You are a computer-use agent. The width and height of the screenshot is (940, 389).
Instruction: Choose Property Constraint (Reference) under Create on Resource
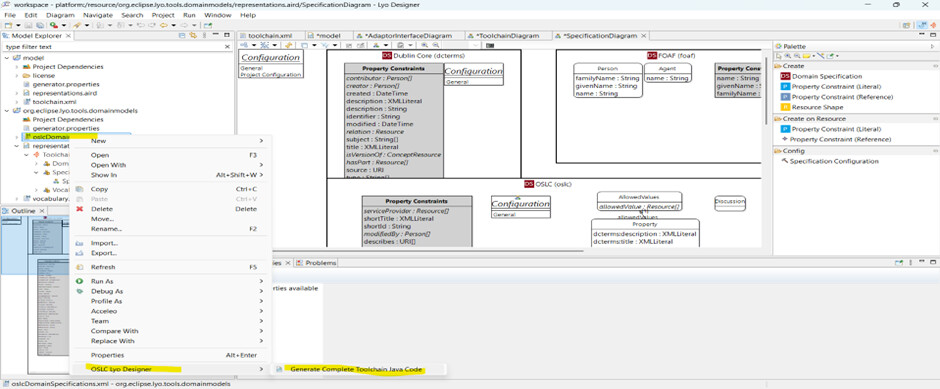point(836,139)
